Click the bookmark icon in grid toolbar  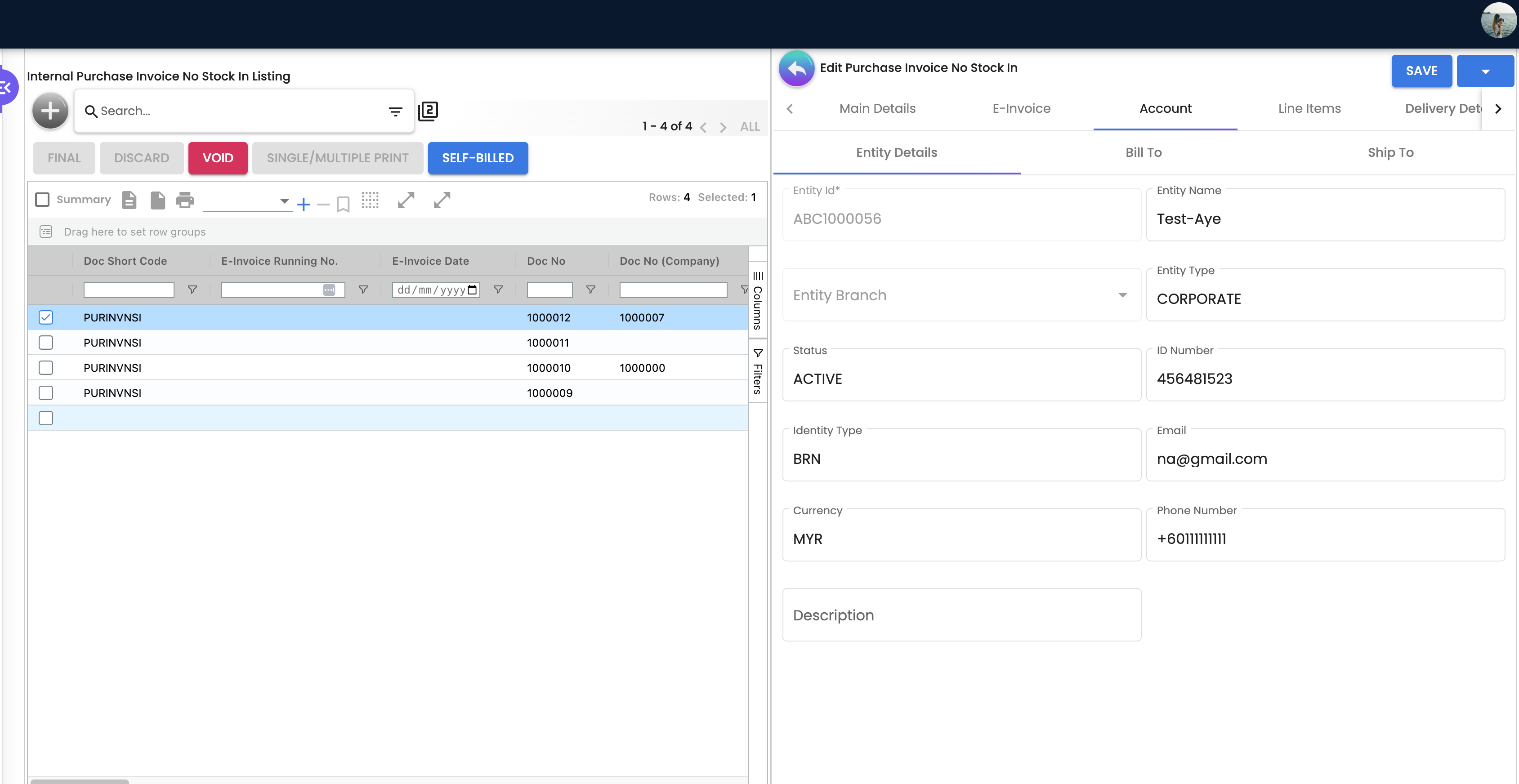[343, 205]
